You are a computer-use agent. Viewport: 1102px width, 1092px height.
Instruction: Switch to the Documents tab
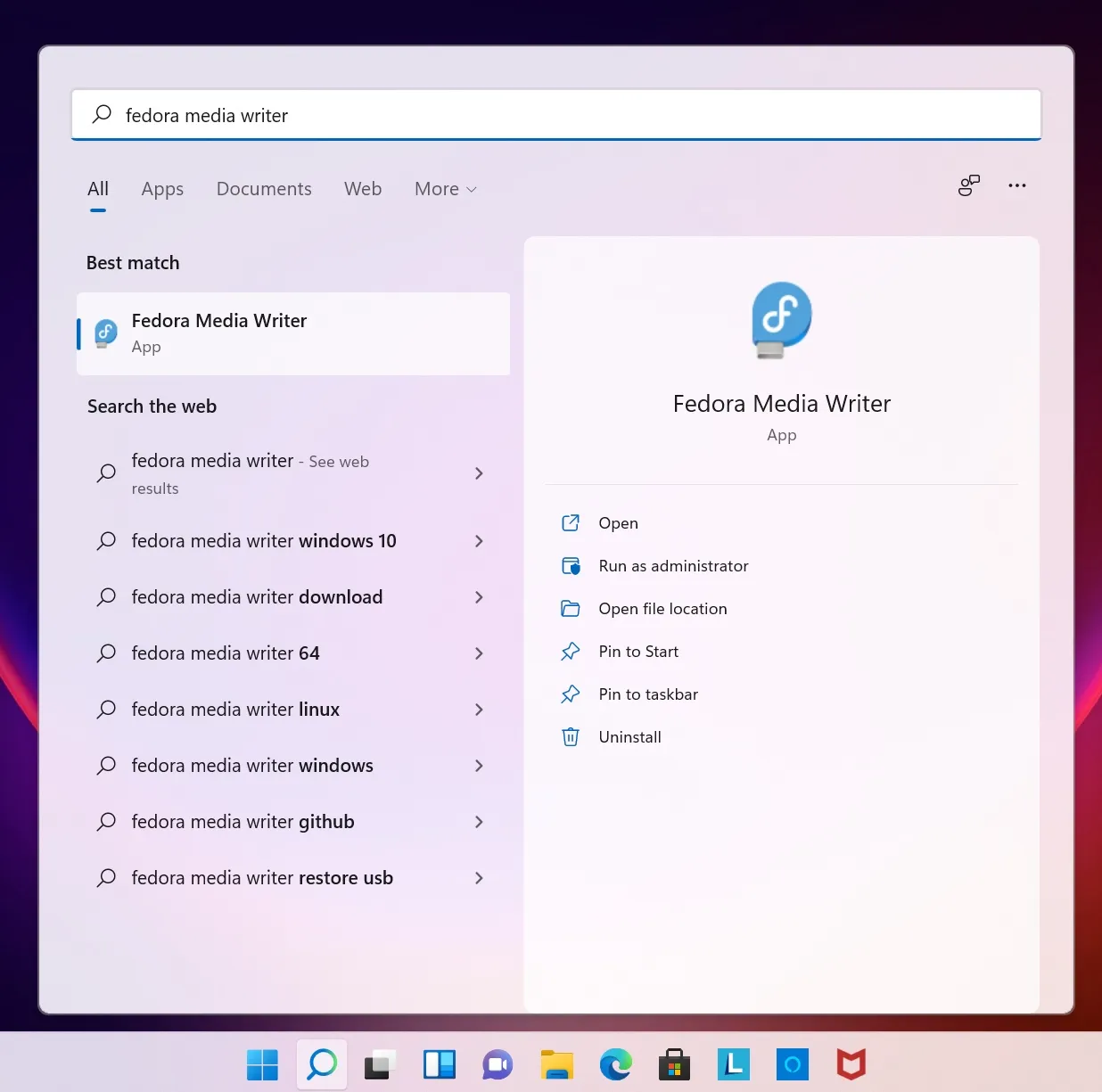click(264, 189)
